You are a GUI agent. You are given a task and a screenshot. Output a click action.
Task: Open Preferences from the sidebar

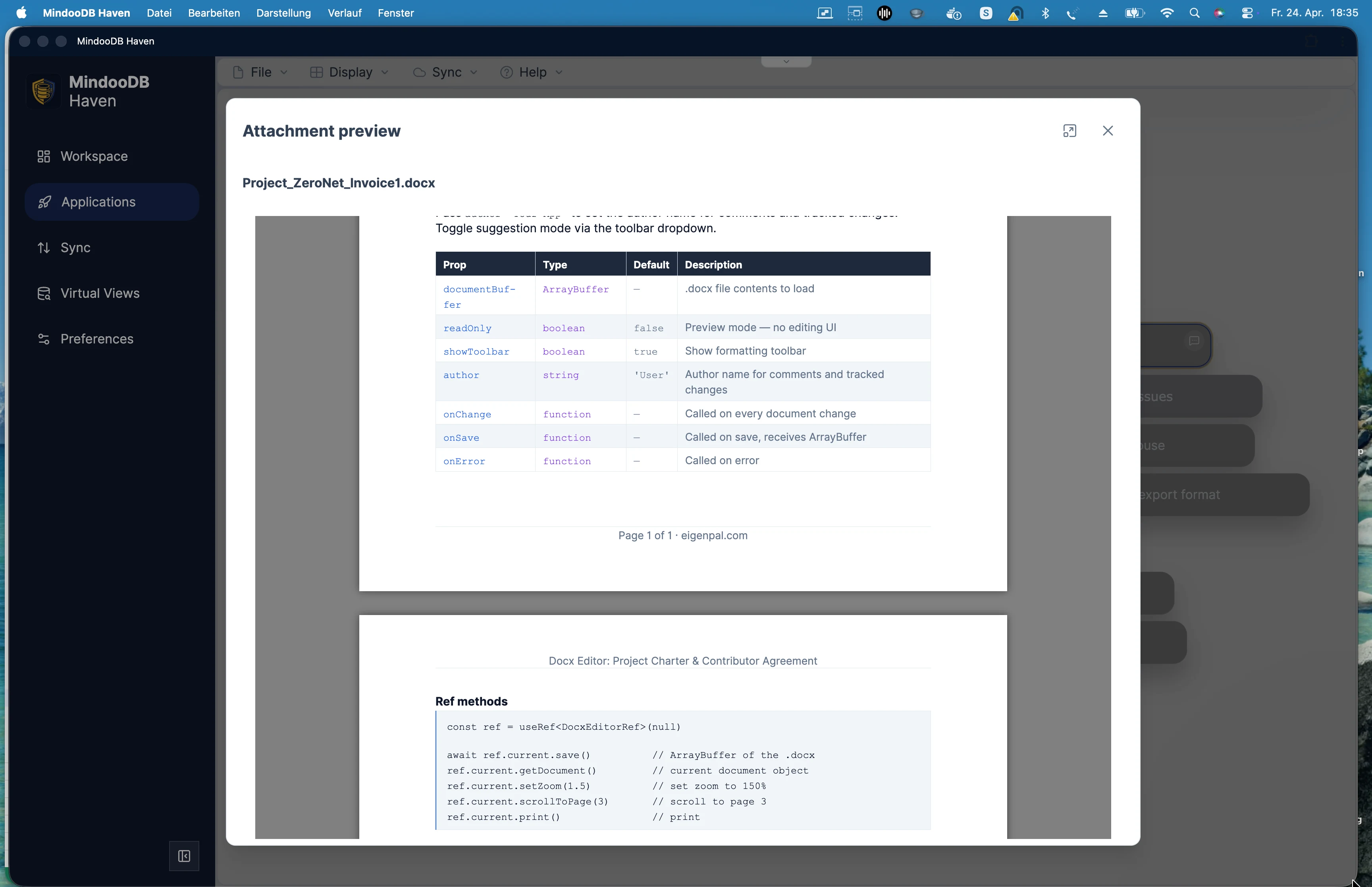pyautogui.click(x=97, y=339)
